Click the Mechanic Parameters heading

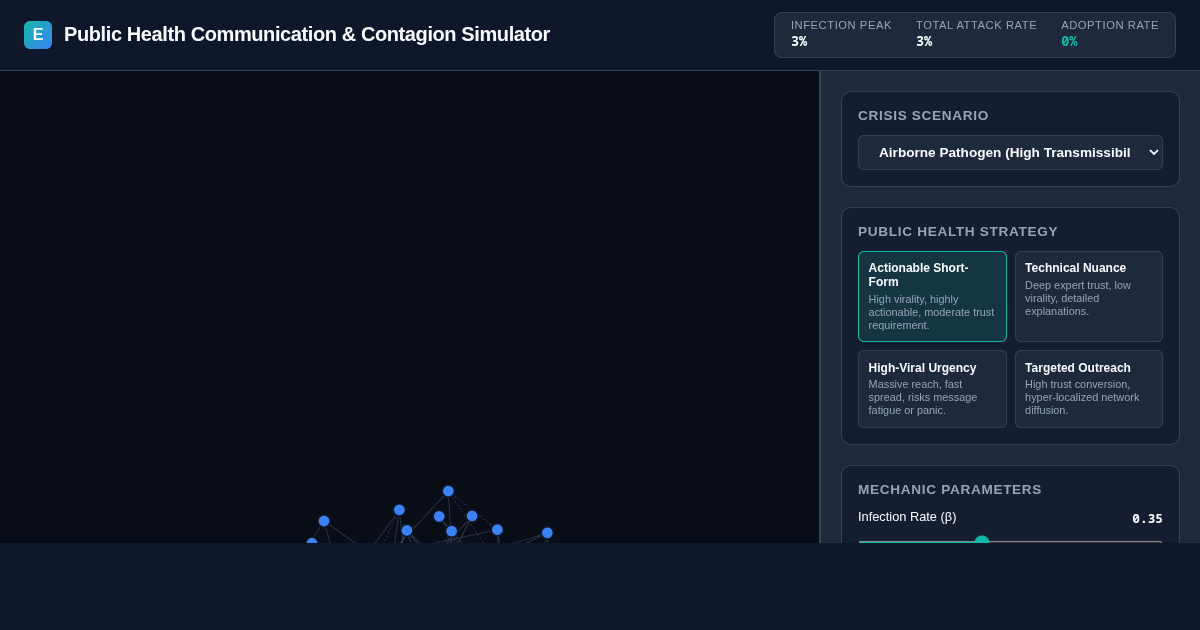tap(950, 490)
